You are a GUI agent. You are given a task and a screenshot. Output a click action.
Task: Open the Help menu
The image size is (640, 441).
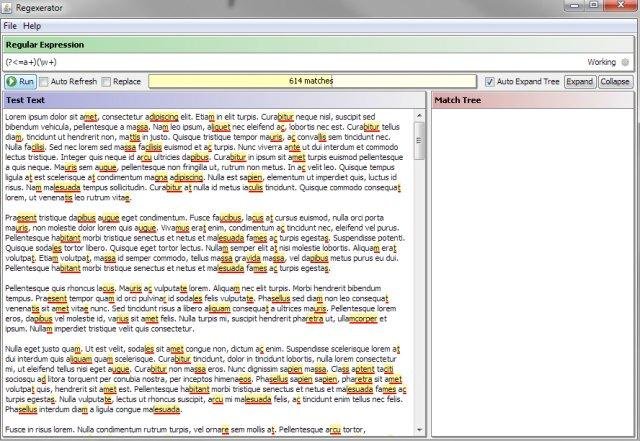pos(32,26)
